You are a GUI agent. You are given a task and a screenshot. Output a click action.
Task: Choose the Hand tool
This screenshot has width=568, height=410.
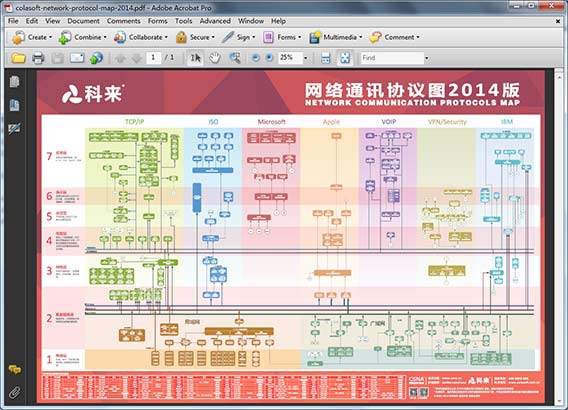[215, 58]
